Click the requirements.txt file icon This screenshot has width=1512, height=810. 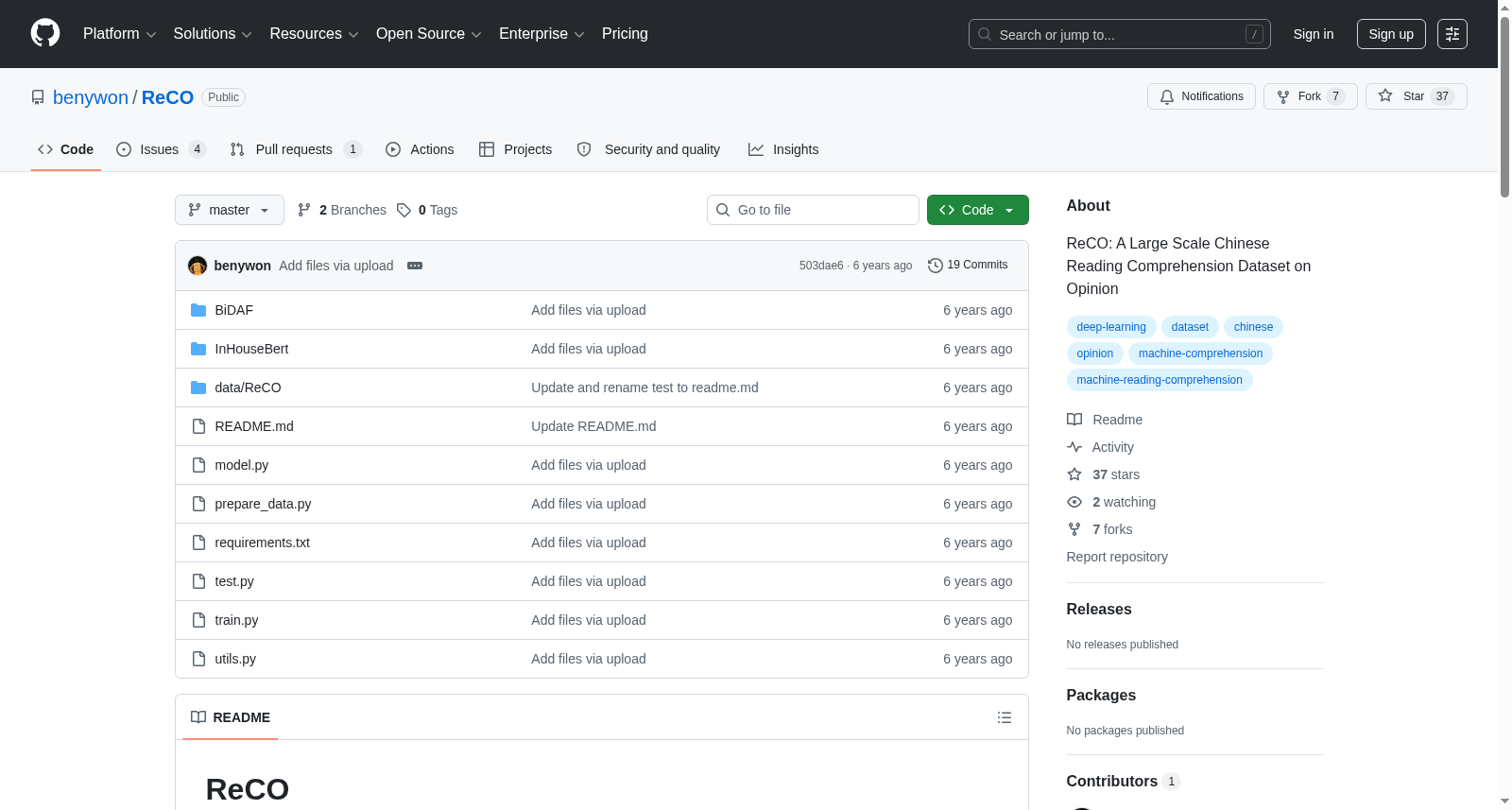[x=198, y=543]
